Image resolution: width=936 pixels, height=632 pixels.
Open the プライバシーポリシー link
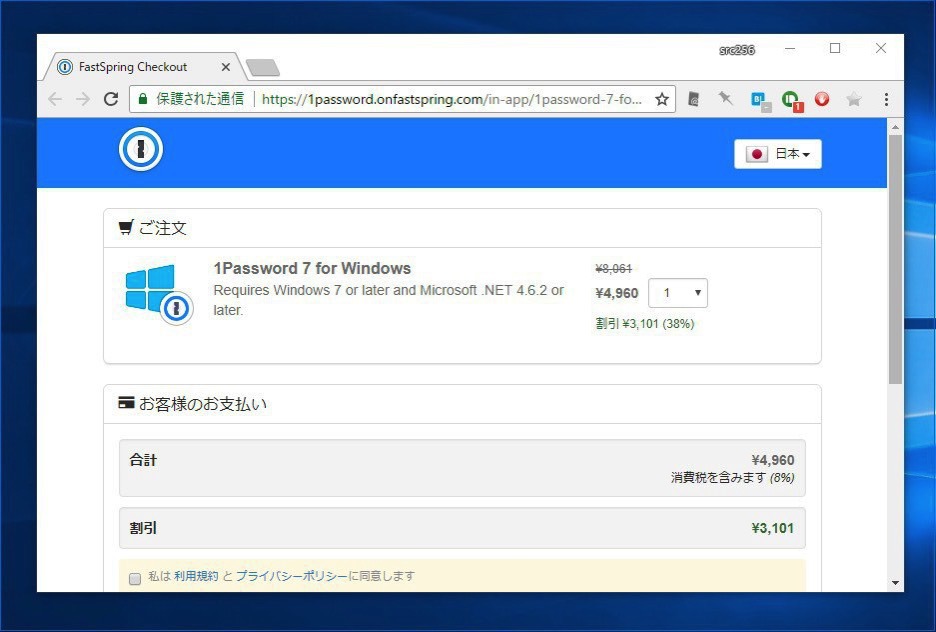291,576
